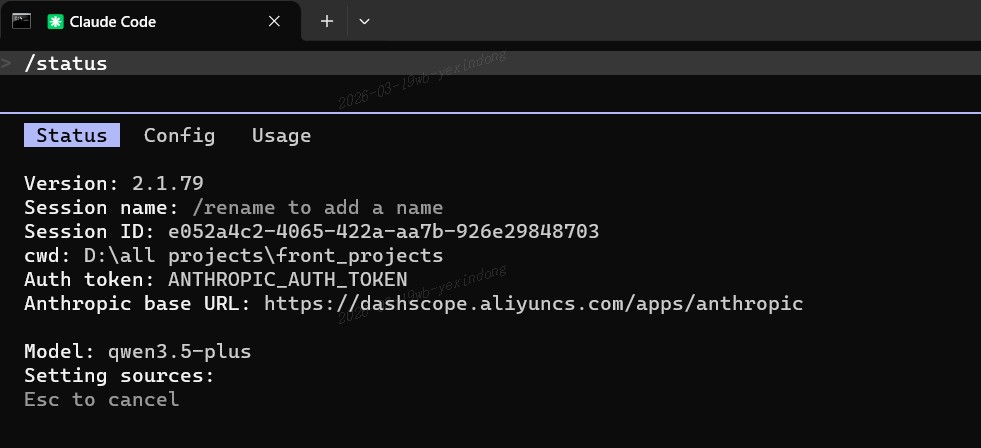Click the green Claude Code tab icon
The height and width of the screenshot is (448, 981).
coord(56,21)
